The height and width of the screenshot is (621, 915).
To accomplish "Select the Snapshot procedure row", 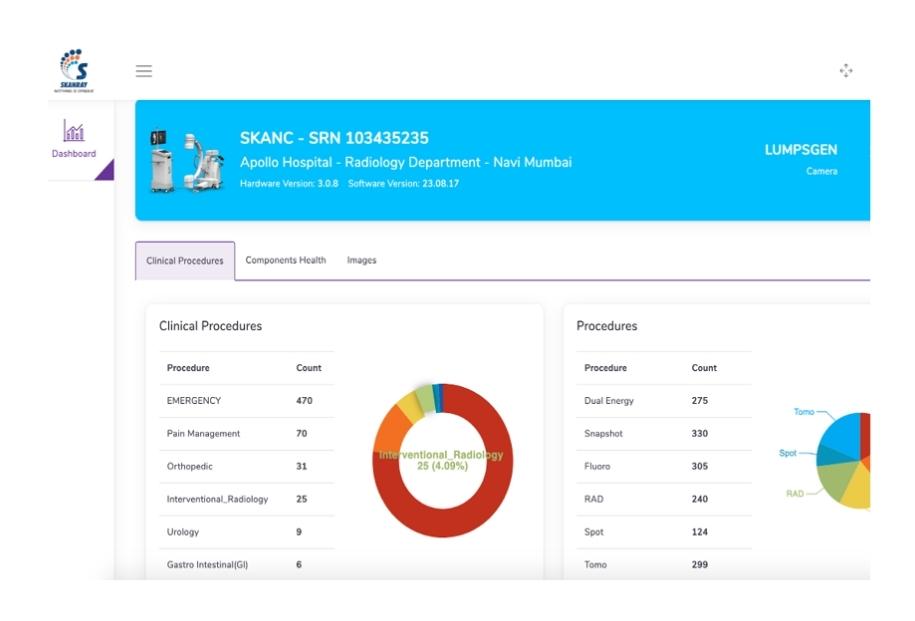I will click(x=663, y=433).
